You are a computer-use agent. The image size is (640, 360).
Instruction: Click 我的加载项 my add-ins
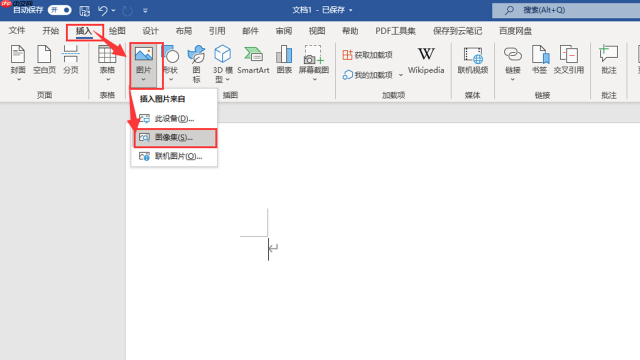tap(367, 75)
